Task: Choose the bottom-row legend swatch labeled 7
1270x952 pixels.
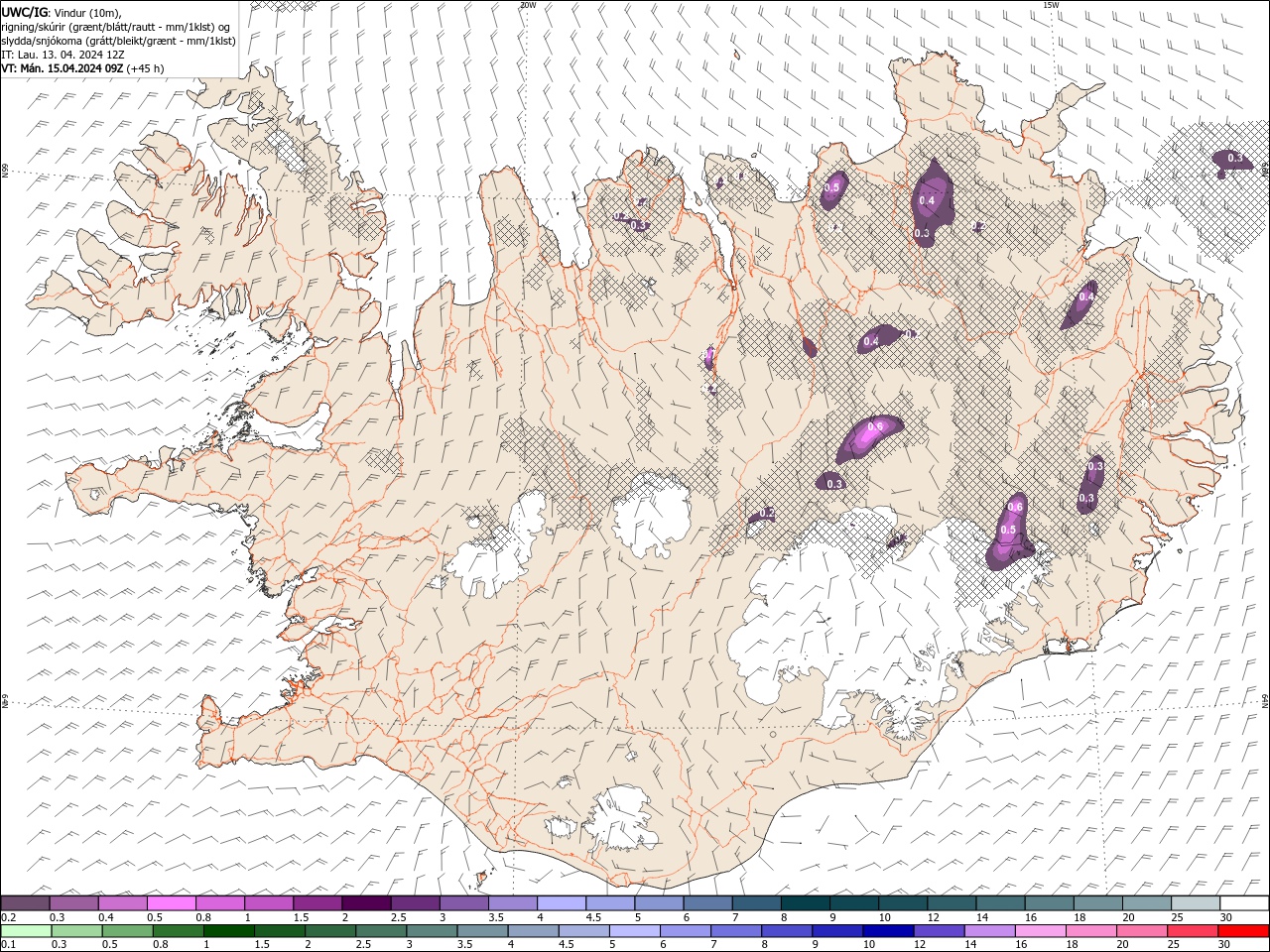Action: (736, 931)
